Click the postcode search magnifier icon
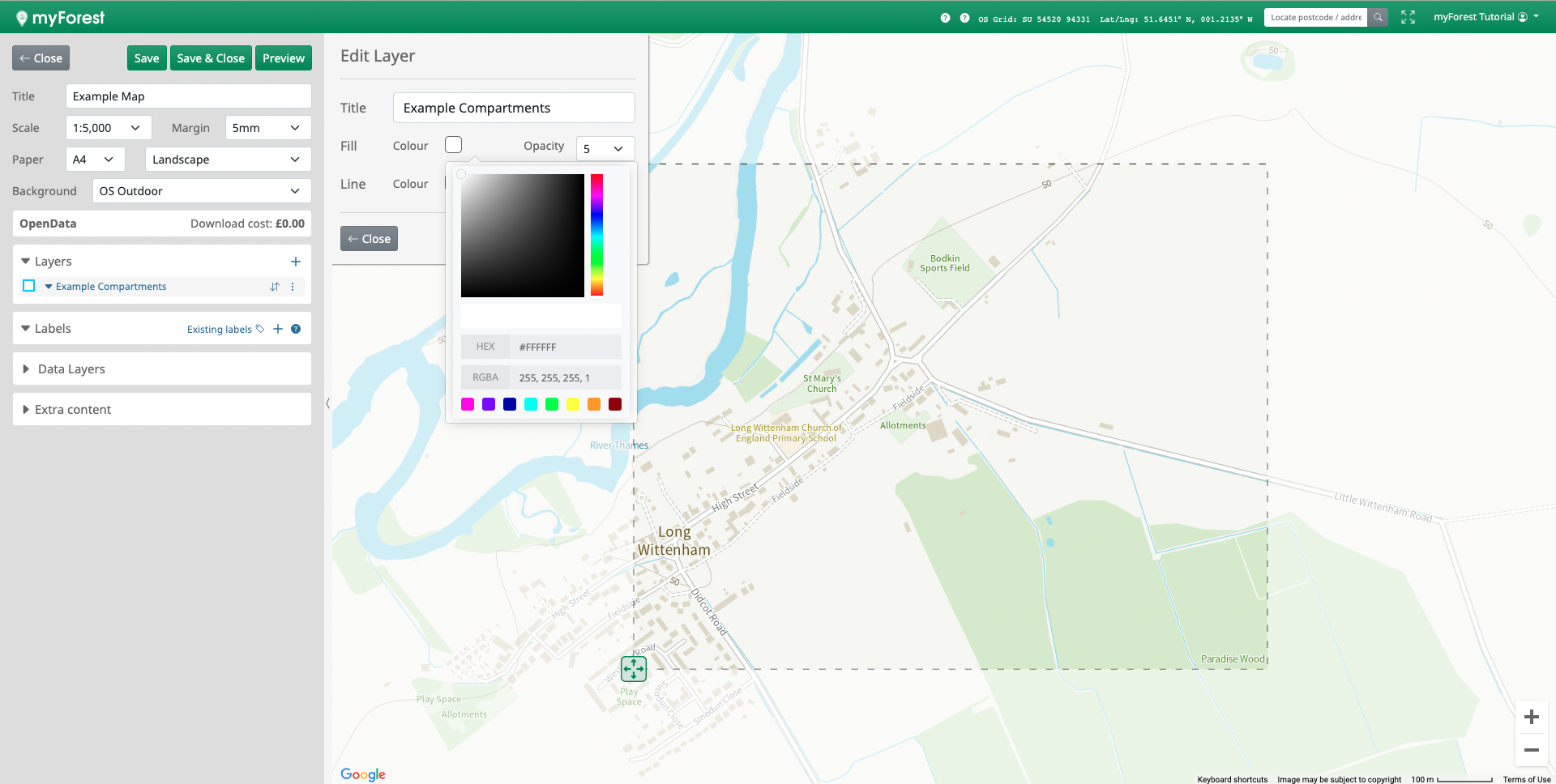The image size is (1556, 784). coord(1378,17)
